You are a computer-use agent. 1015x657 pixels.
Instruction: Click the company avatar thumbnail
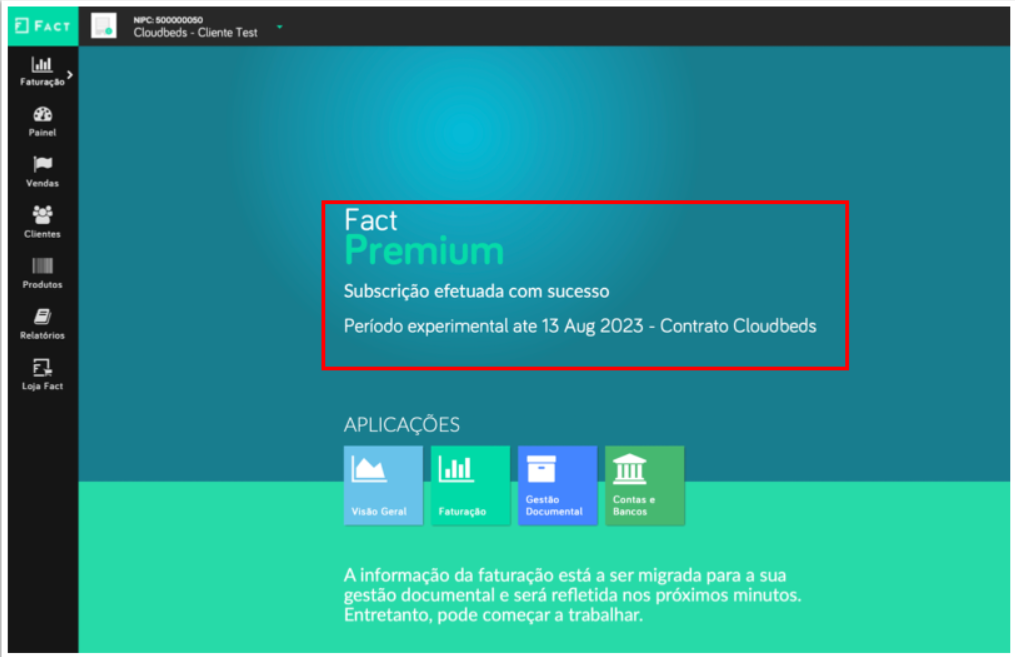(104, 26)
